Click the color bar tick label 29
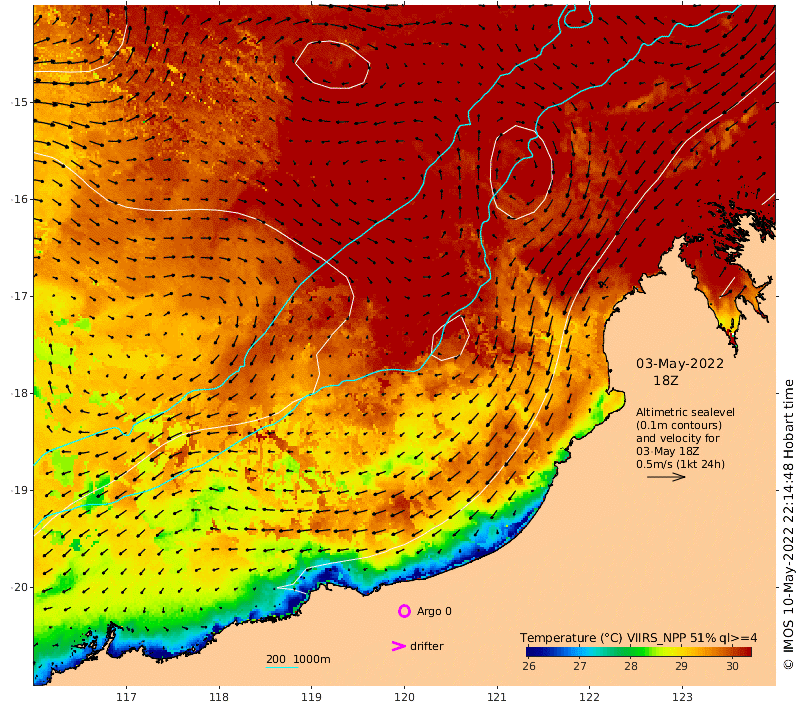The height and width of the screenshot is (710, 800). pos(681,666)
